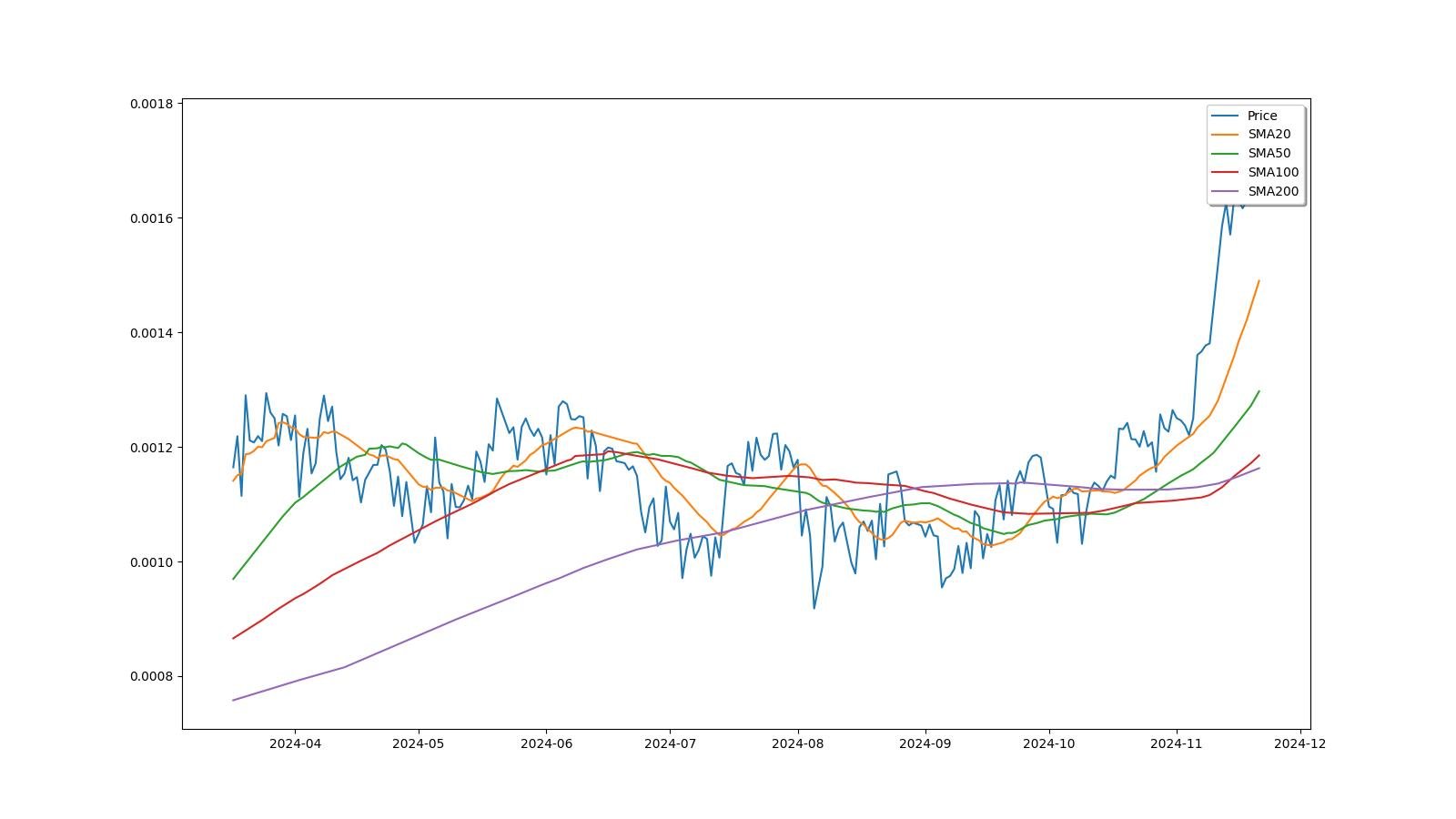The image size is (1456, 819).
Task: Click the SMA100 legend label
Action: pos(1273,173)
